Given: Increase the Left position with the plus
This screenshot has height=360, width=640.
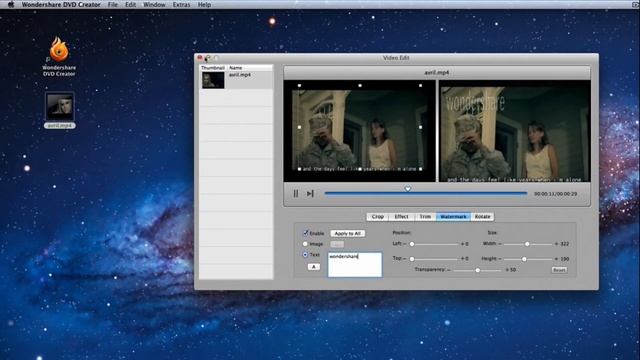Looking at the screenshot, I should click(462, 244).
